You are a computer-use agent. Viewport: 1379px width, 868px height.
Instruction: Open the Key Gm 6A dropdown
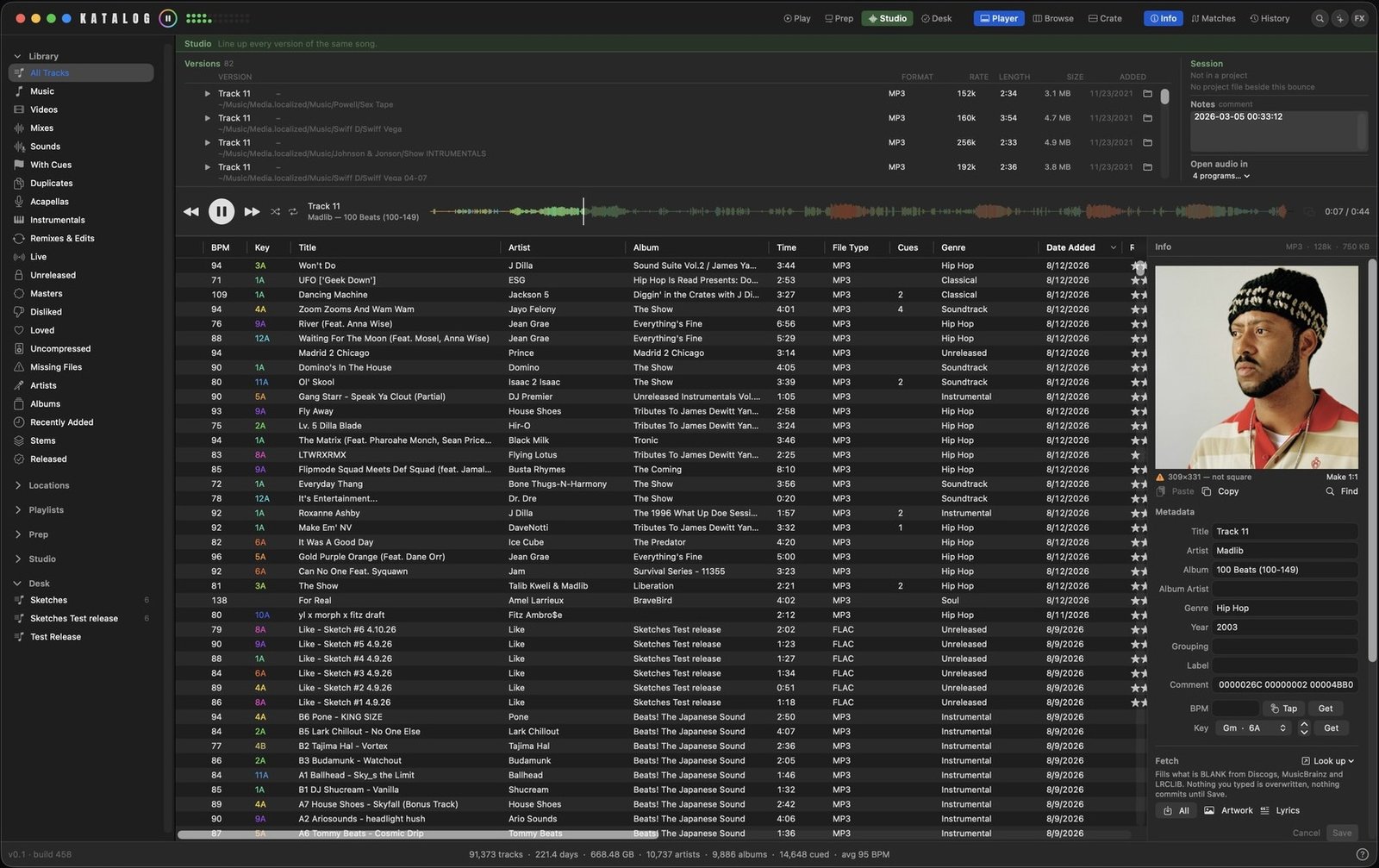(x=1254, y=728)
